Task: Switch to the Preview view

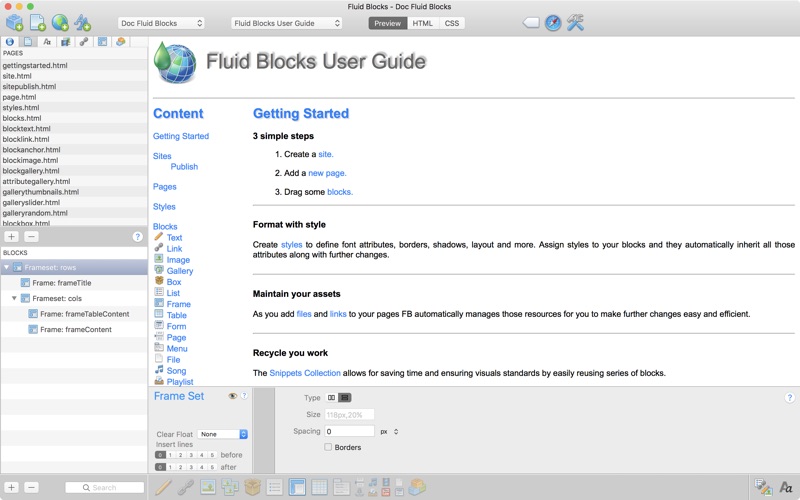Action: tap(388, 23)
